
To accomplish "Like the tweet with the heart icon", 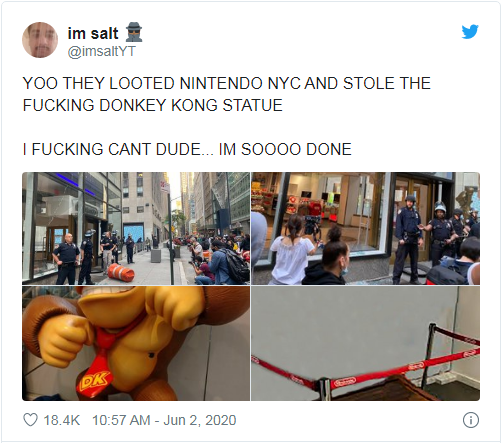I will pos(30,420).
